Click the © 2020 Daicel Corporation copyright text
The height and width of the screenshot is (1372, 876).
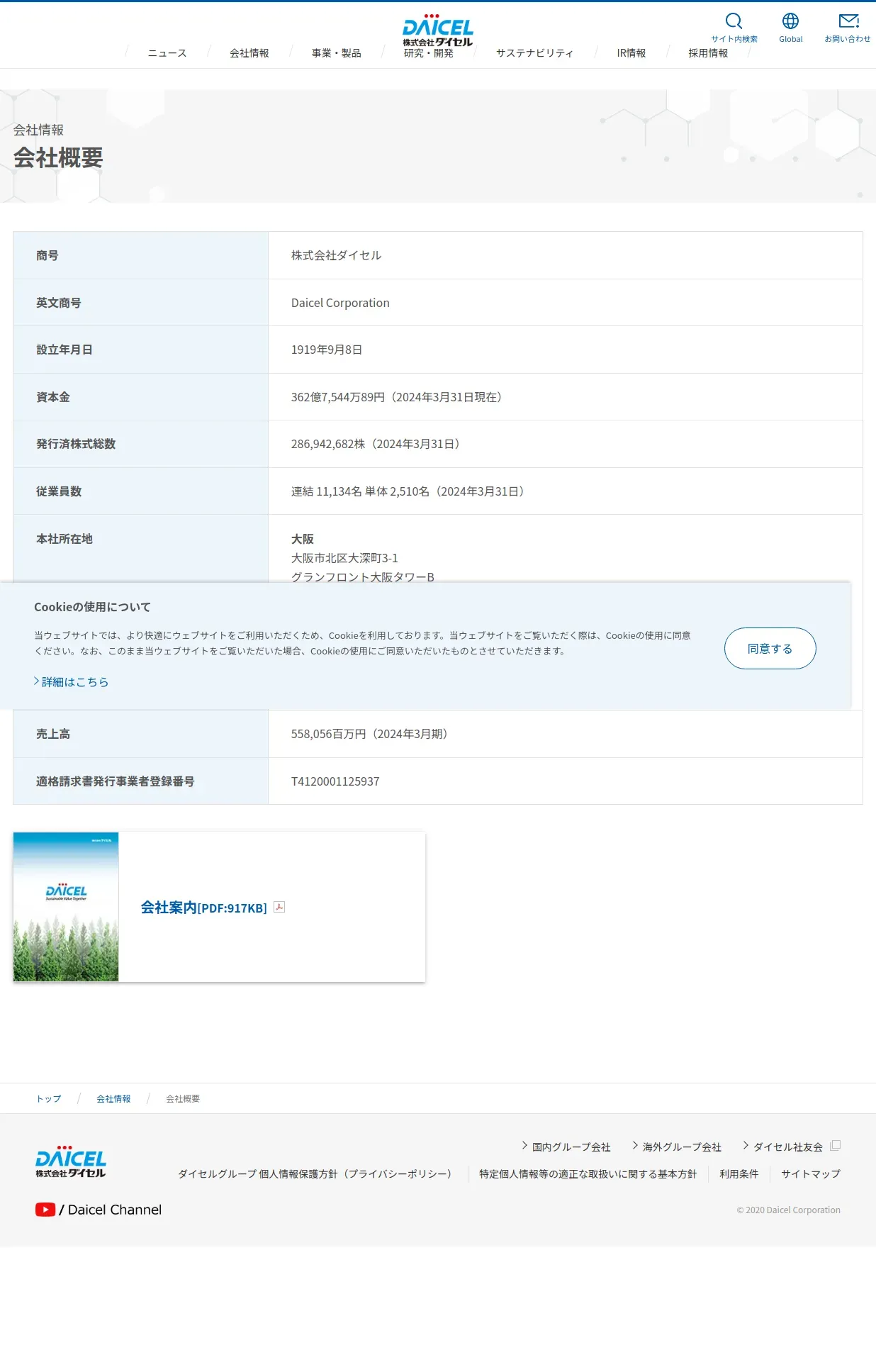coord(788,1210)
